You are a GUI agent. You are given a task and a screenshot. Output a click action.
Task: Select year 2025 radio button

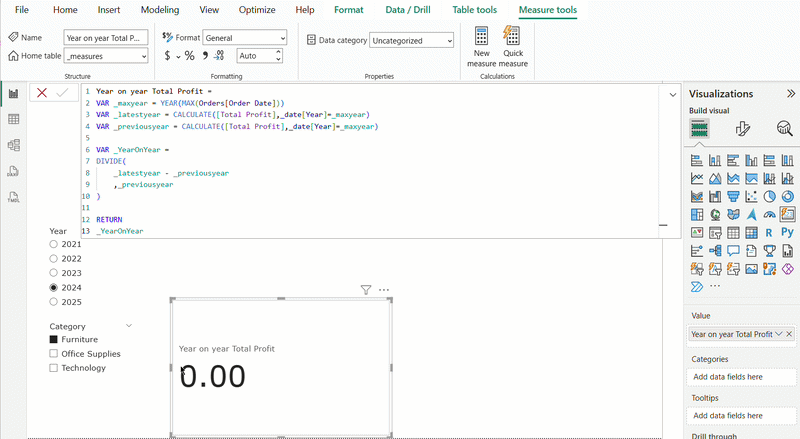54,302
